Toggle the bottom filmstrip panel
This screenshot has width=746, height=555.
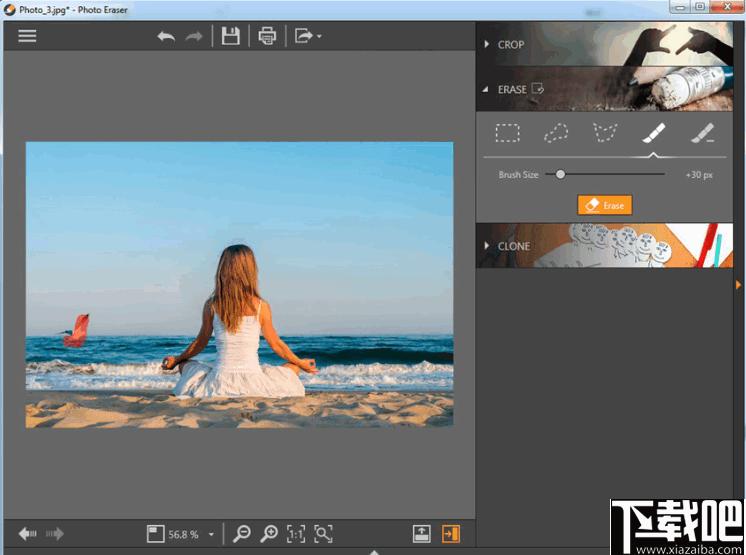point(422,534)
